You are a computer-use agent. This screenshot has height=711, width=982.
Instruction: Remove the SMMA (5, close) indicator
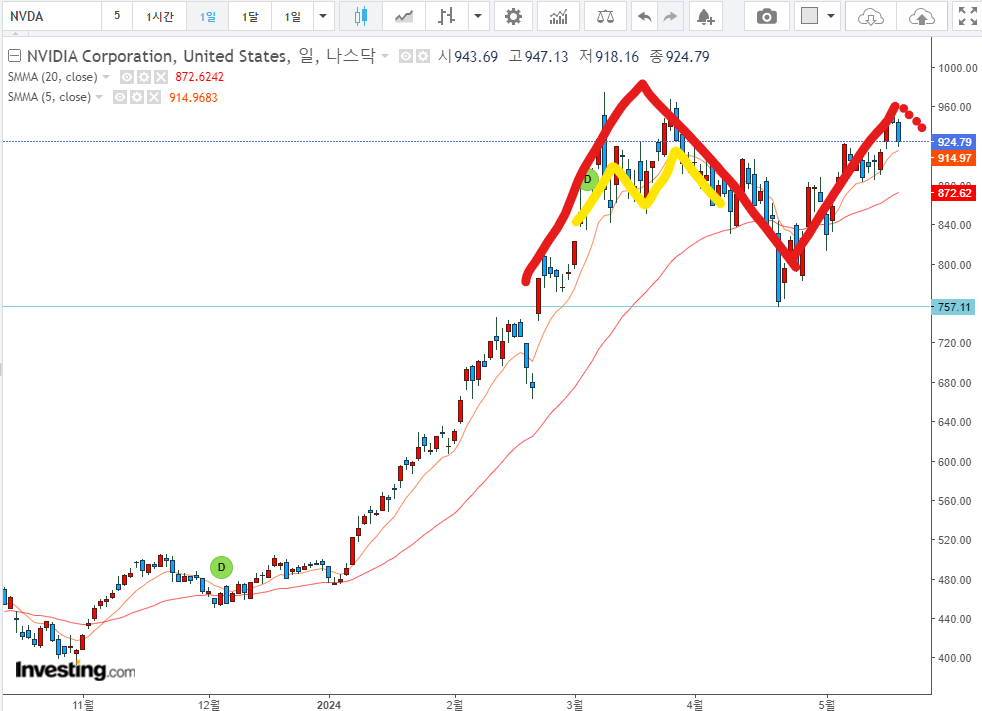154,98
